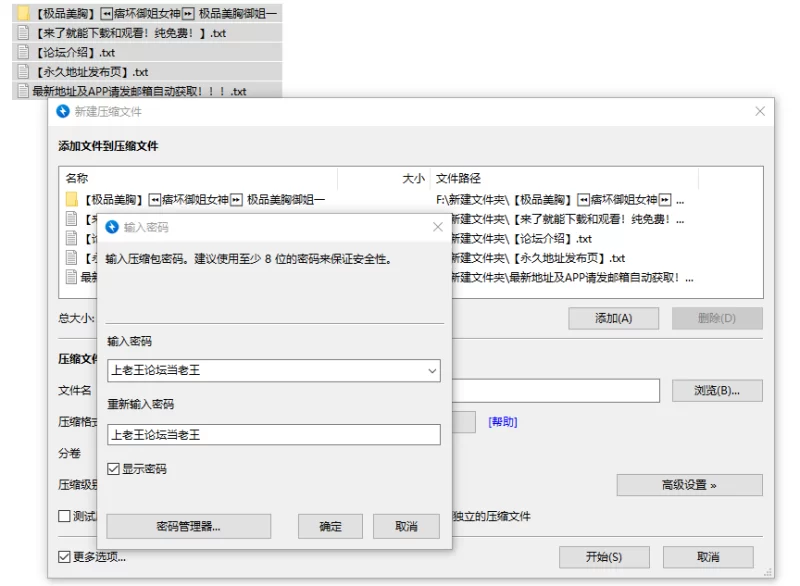The width and height of the screenshot is (800, 586).
Task: Click the 新建文件夹\【来了就能下载和观看 path cell
Action: pyautogui.click(x=568, y=219)
